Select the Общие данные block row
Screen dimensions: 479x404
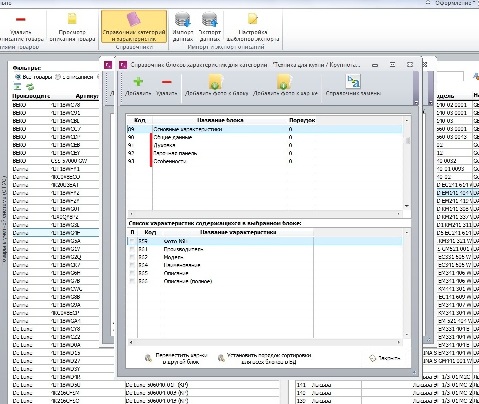(265, 137)
